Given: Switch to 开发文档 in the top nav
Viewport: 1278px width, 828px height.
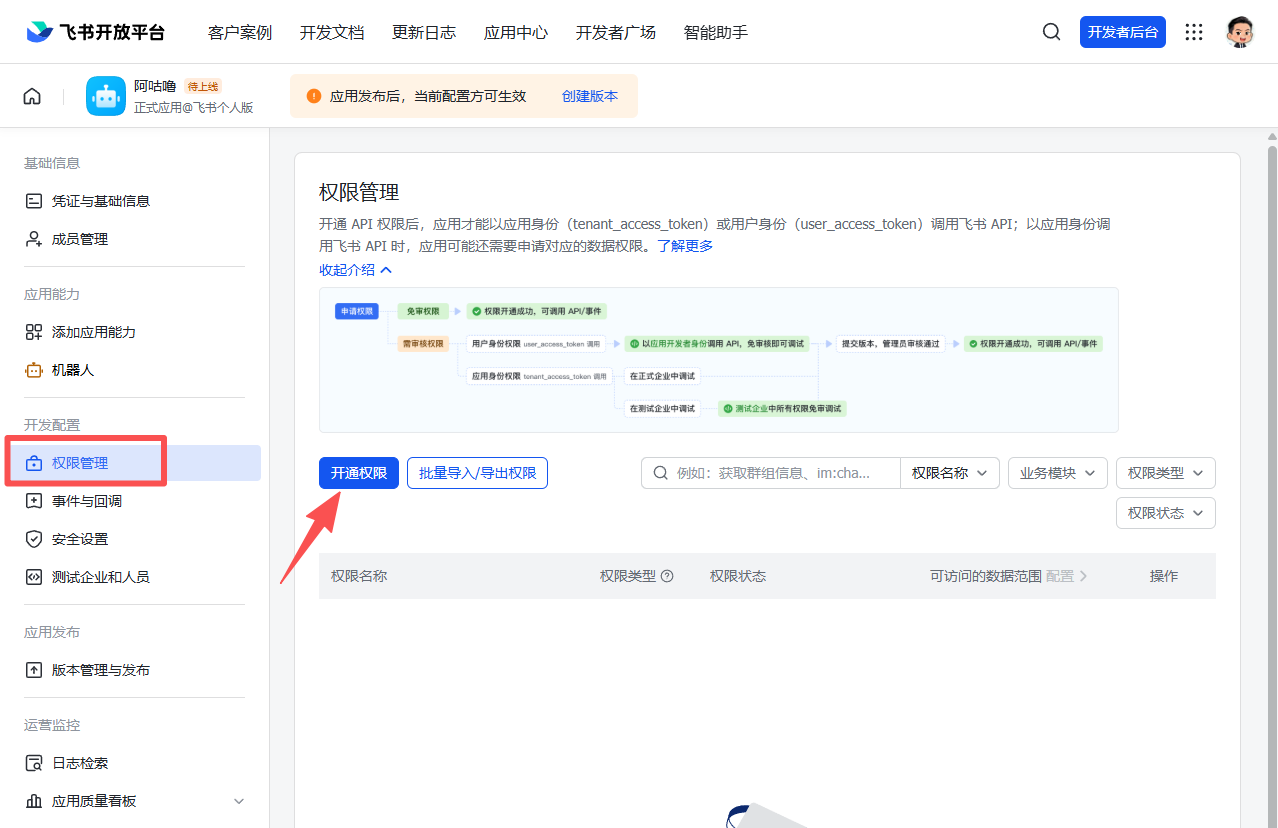Looking at the screenshot, I should [332, 31].
